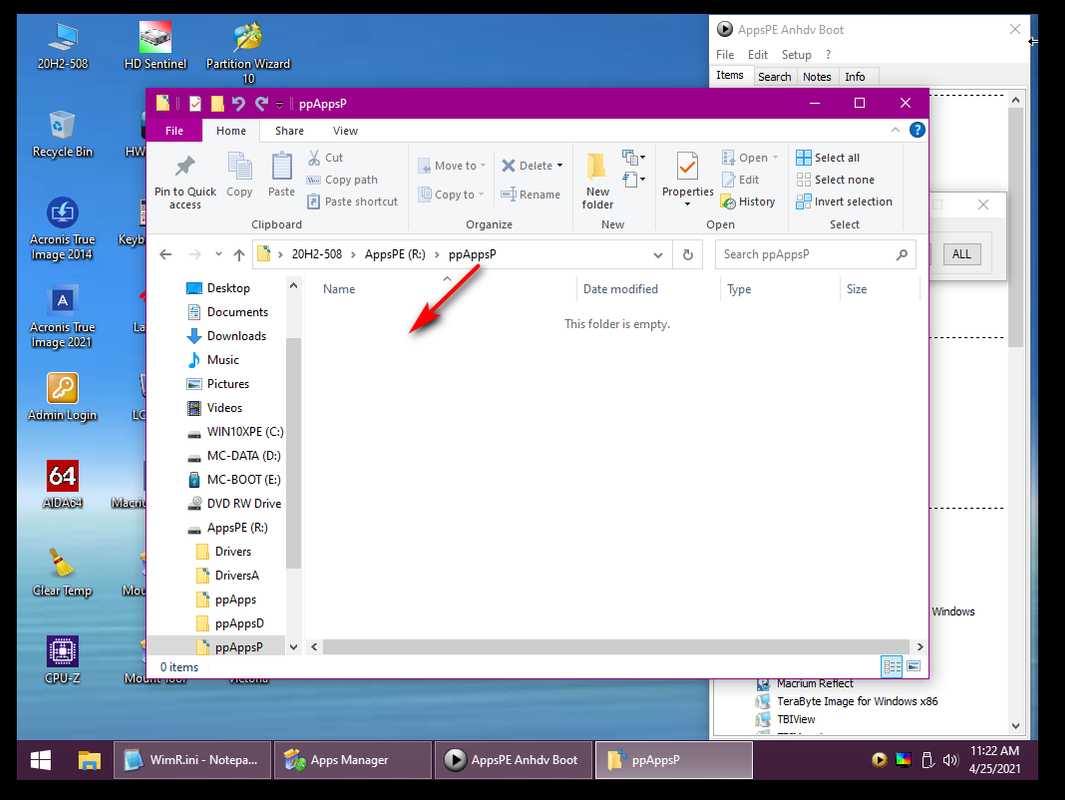The image size is (1065, 800).
Task: Open Partition Wizard 10 desktop shortcut
Action: pos(248,53)
